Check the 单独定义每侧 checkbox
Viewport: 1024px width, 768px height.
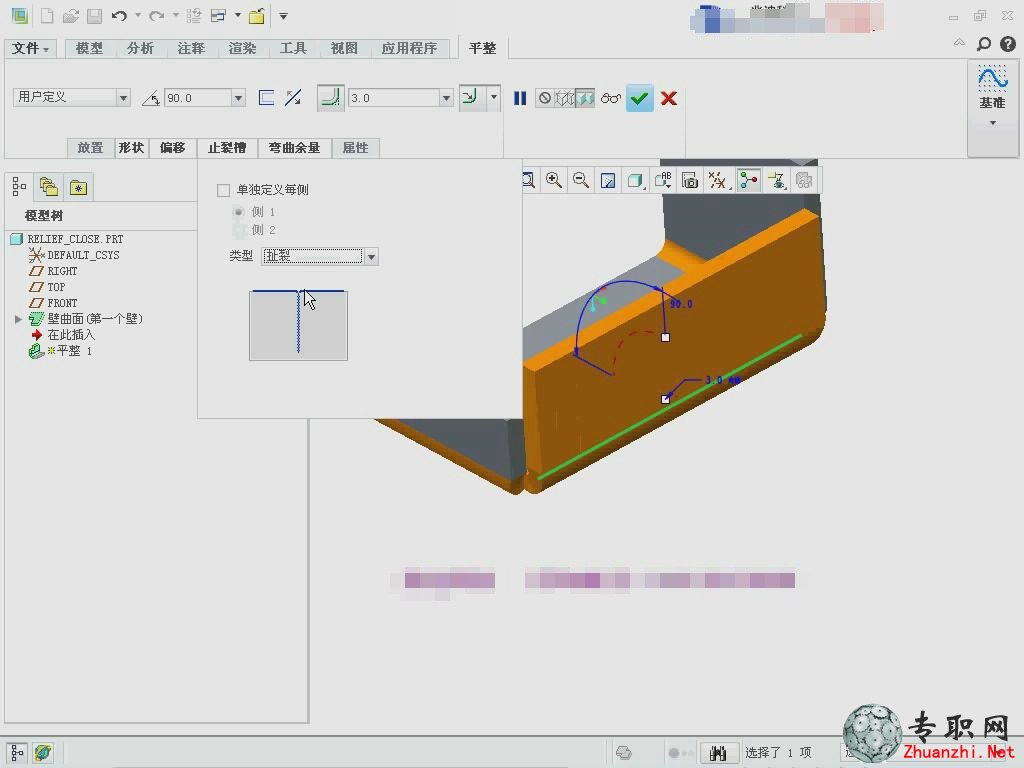click(223, 190)
